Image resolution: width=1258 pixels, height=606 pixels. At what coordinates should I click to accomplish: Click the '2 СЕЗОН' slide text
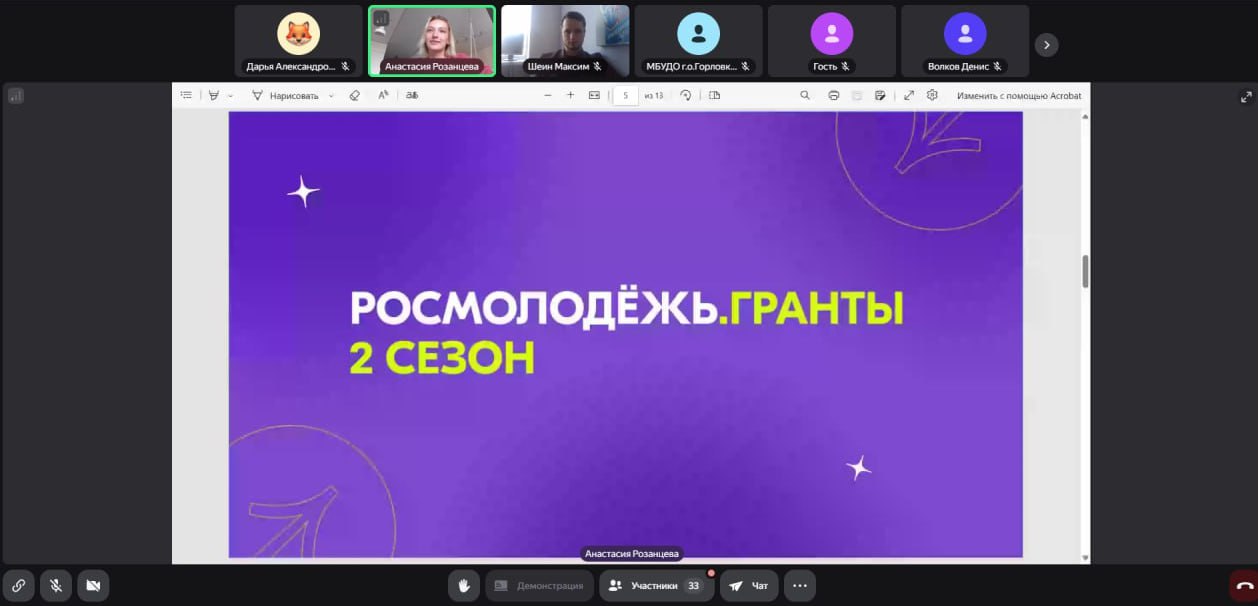click(442, 358)
